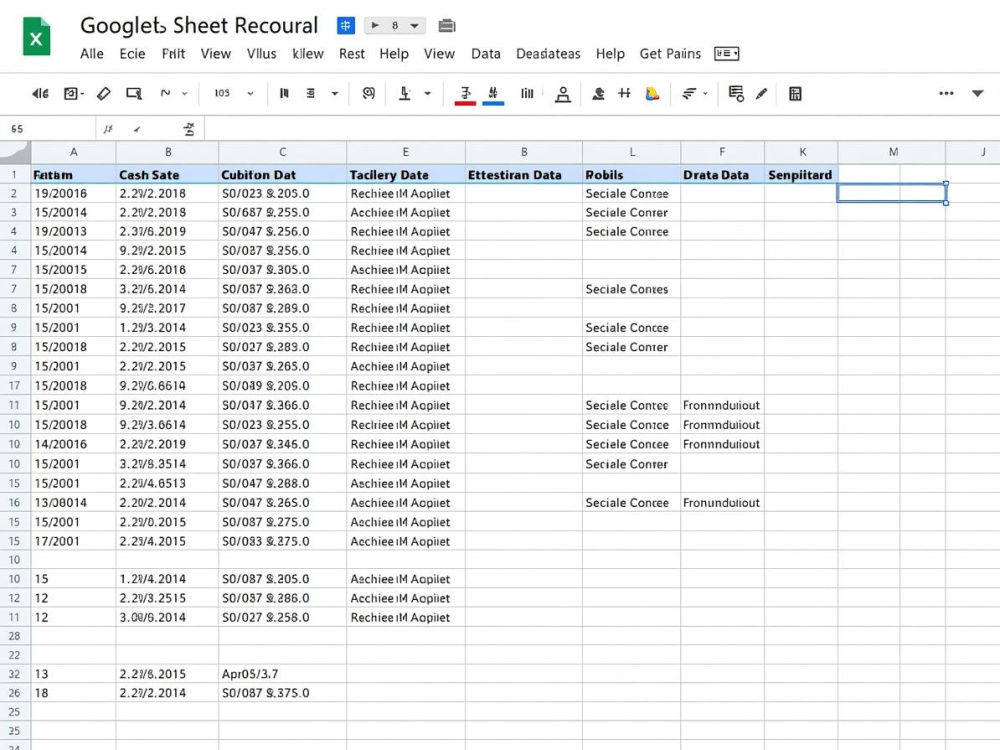
Task: Click the select-all corner of the grid
Action: click(x=15, y=152)
